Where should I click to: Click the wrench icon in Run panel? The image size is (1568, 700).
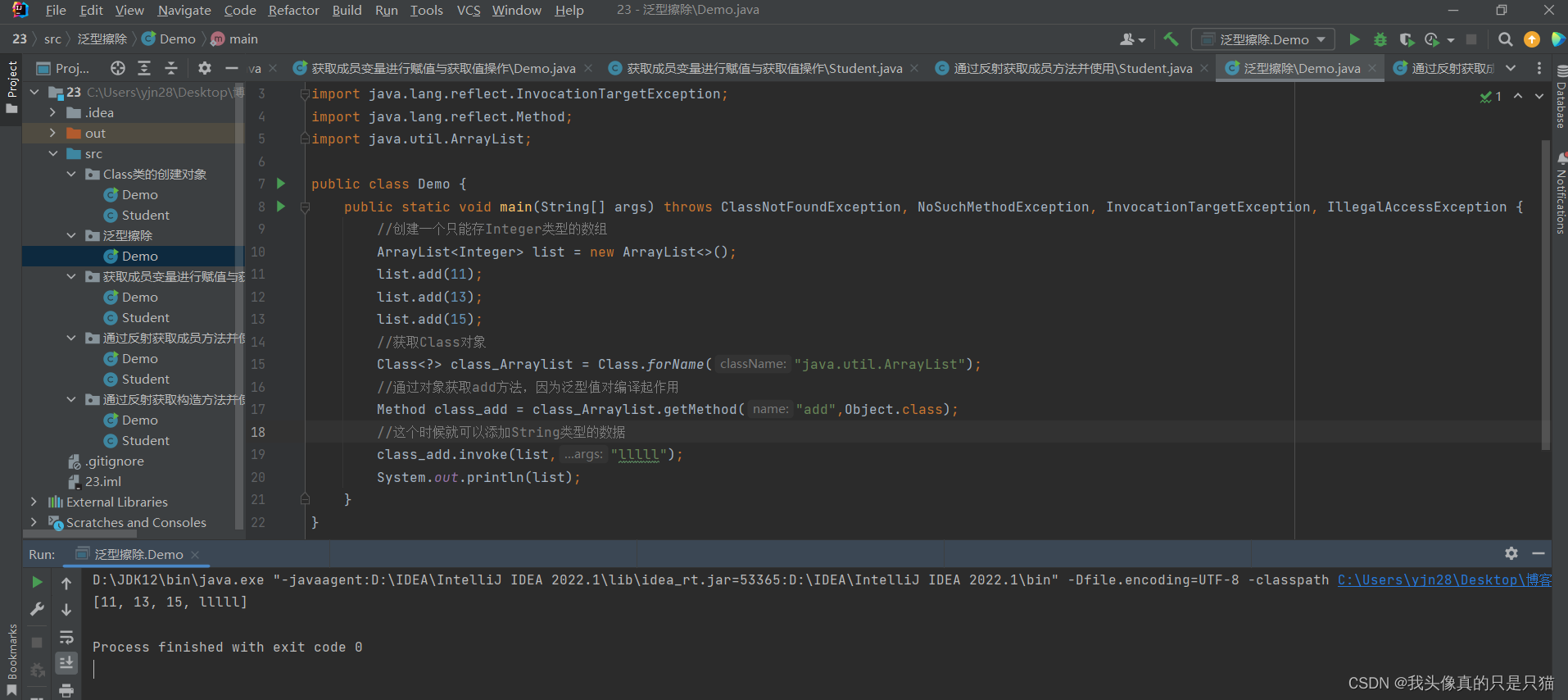coord(37,609)
